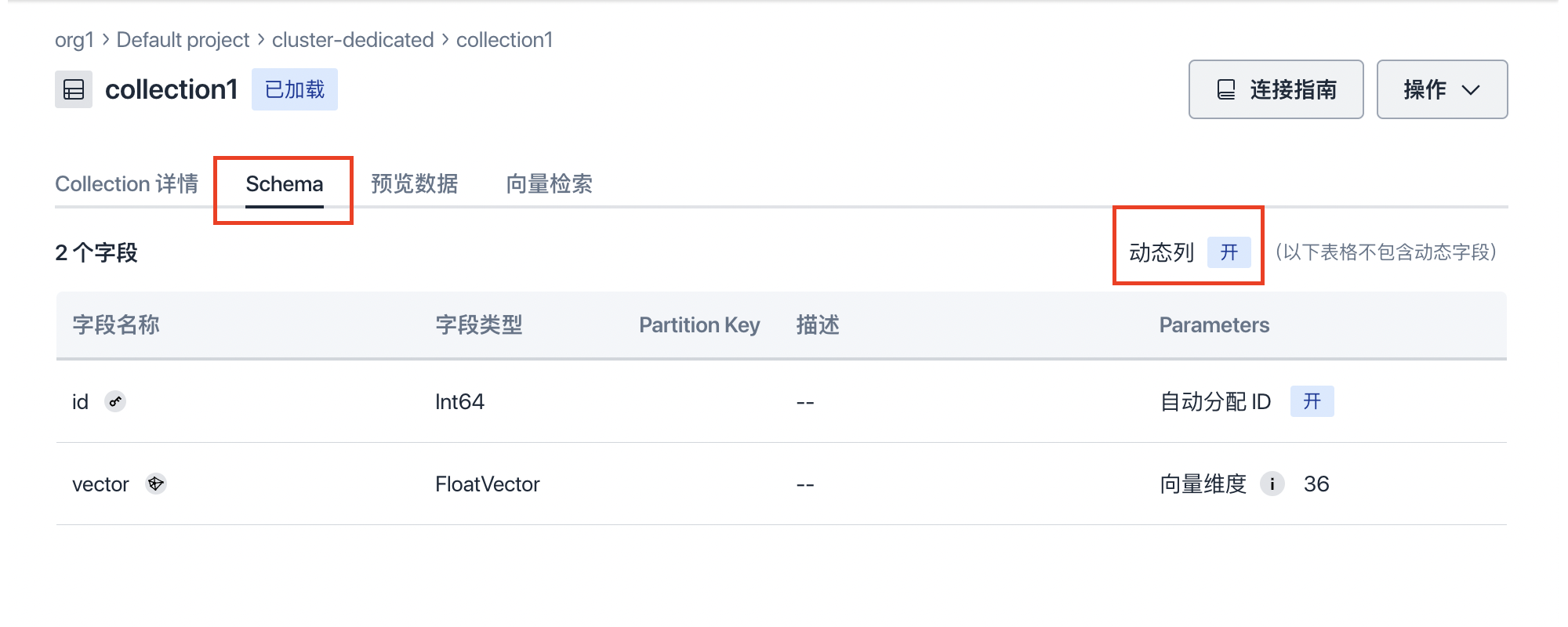Click the vector field icon next to vector
1568x627 pixels.
point(156,484)
